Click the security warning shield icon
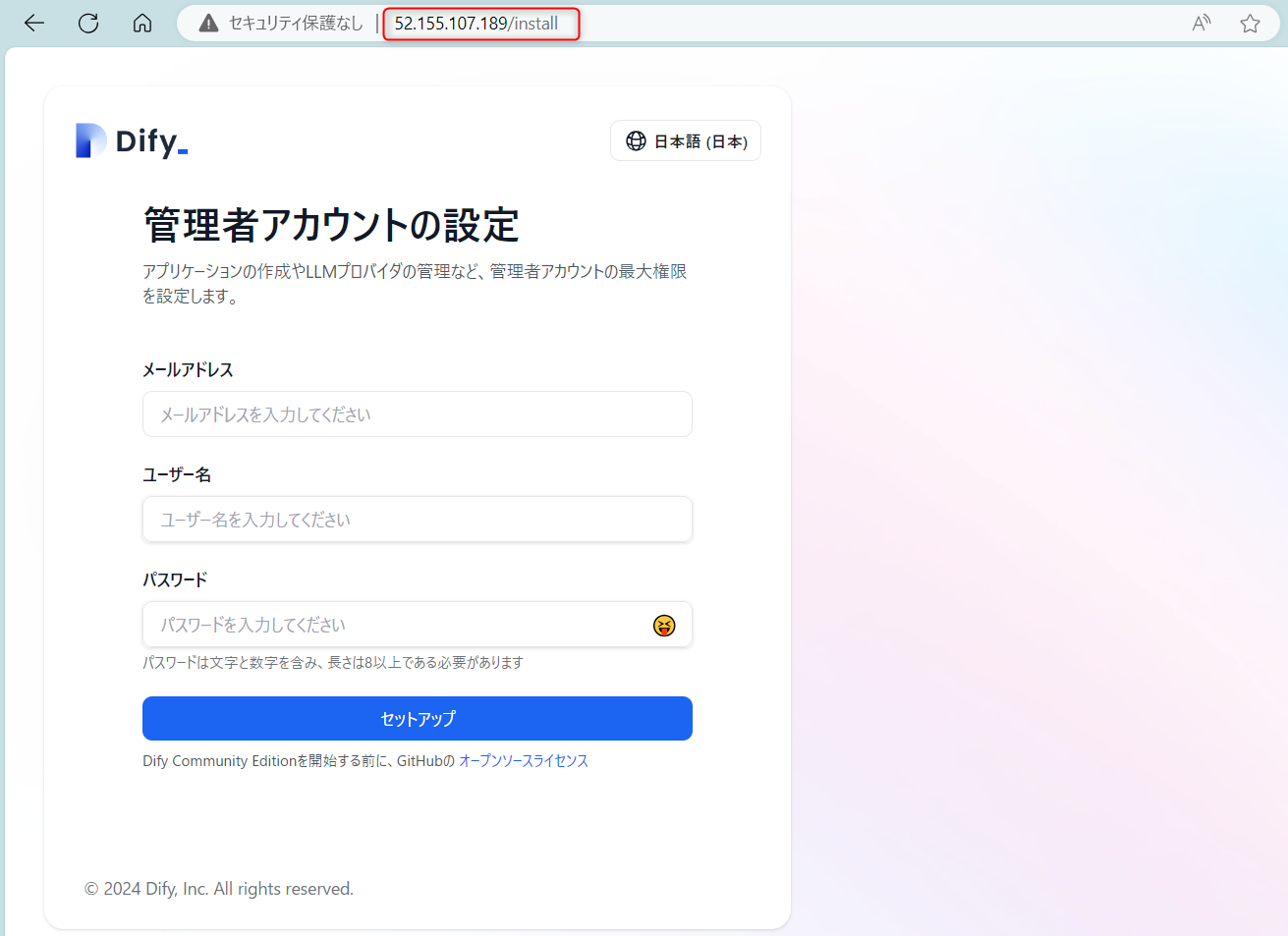Screen dimensions: 1288x936 [x=207, y=22]
